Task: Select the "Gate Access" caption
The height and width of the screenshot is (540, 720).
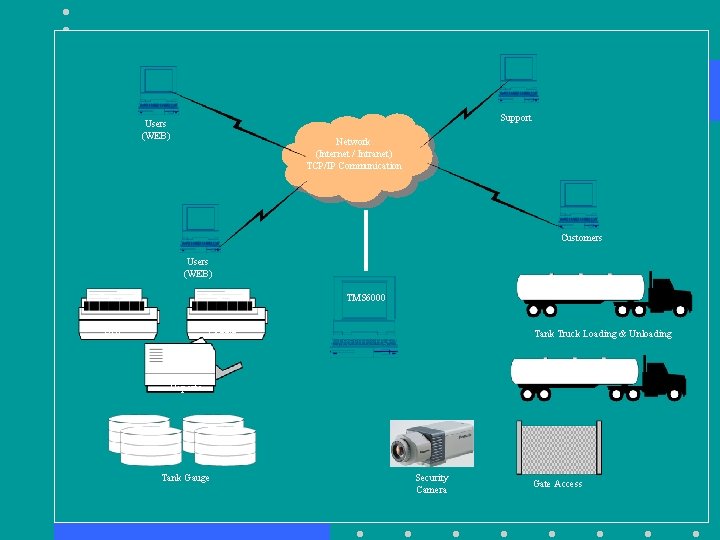Action: tap(557, 484)
